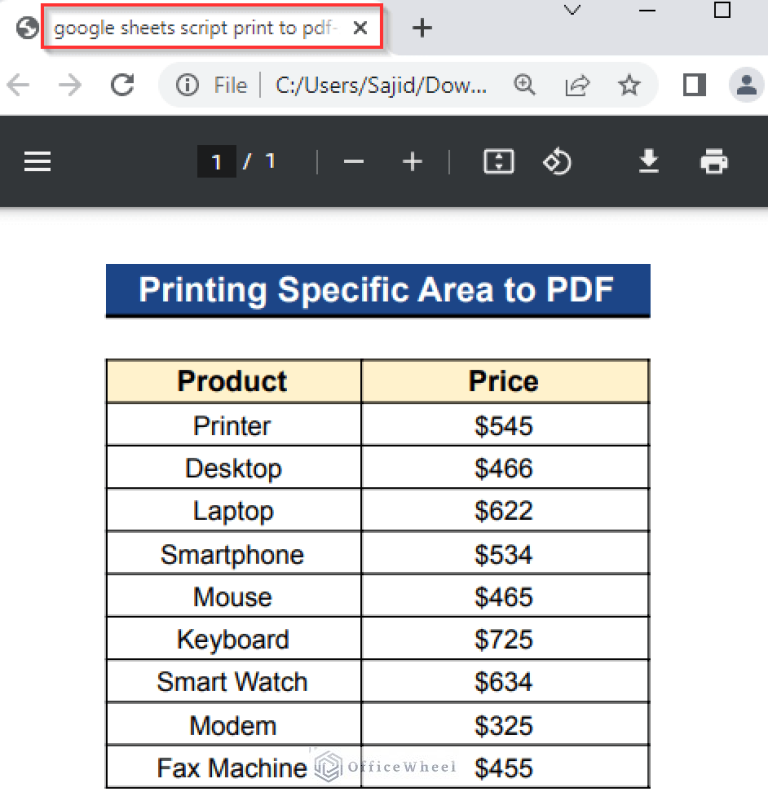Screen dimensions: 768x805
Task: Navigate back using the back arrow
Action: [18, 85]
